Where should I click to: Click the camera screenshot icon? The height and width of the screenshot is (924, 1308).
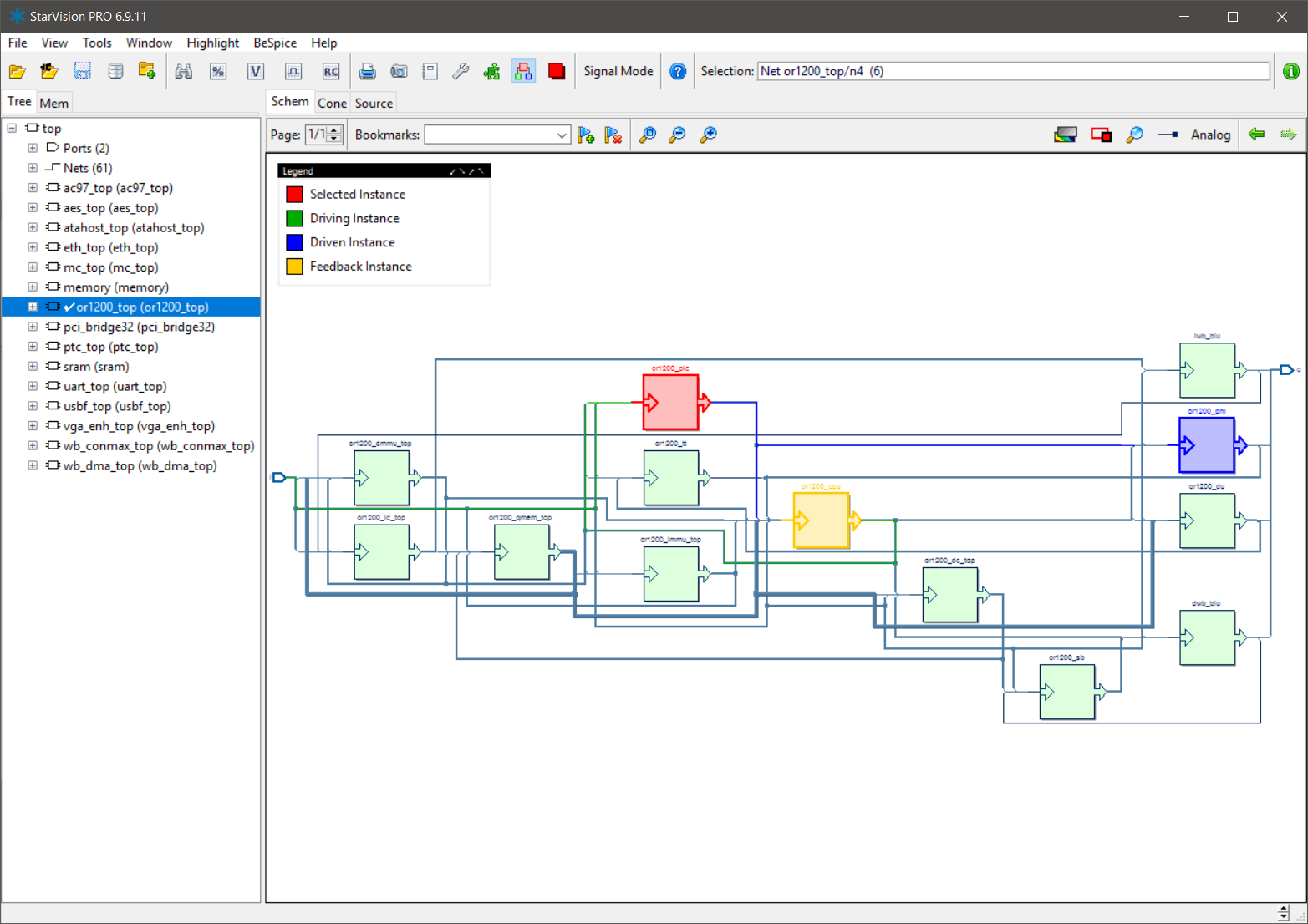pos(399,72)
